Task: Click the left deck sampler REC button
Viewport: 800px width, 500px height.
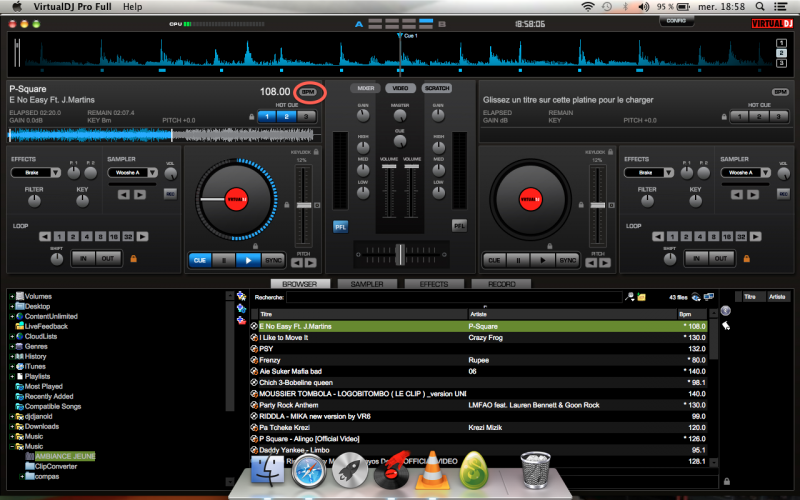Action: pyautogui.click(x=170, y=193)
